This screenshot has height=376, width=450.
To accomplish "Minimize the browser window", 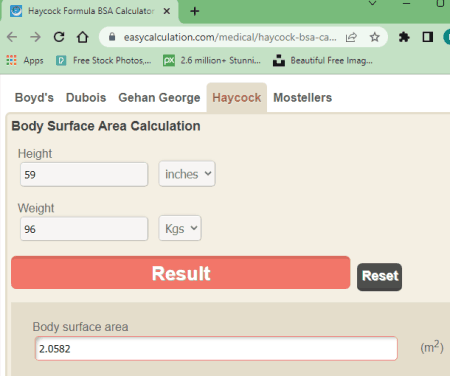I will 406,3.
